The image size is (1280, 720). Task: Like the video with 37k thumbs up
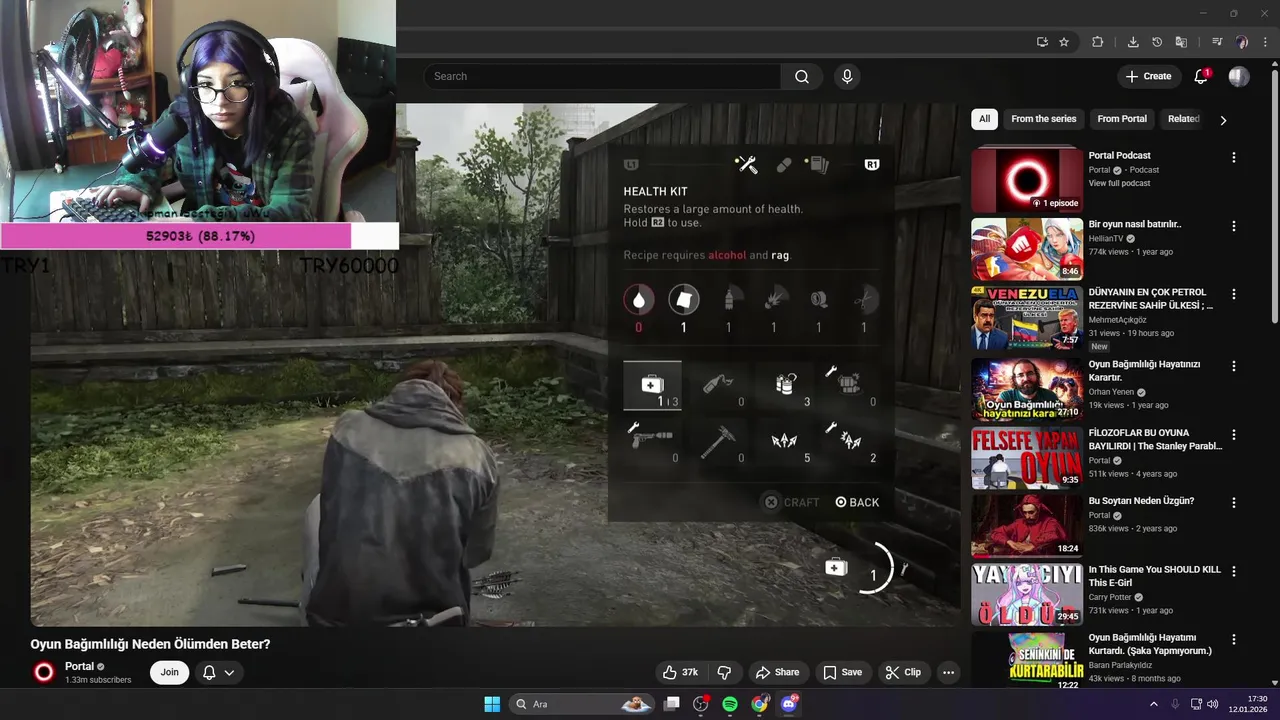click(680, 672)
